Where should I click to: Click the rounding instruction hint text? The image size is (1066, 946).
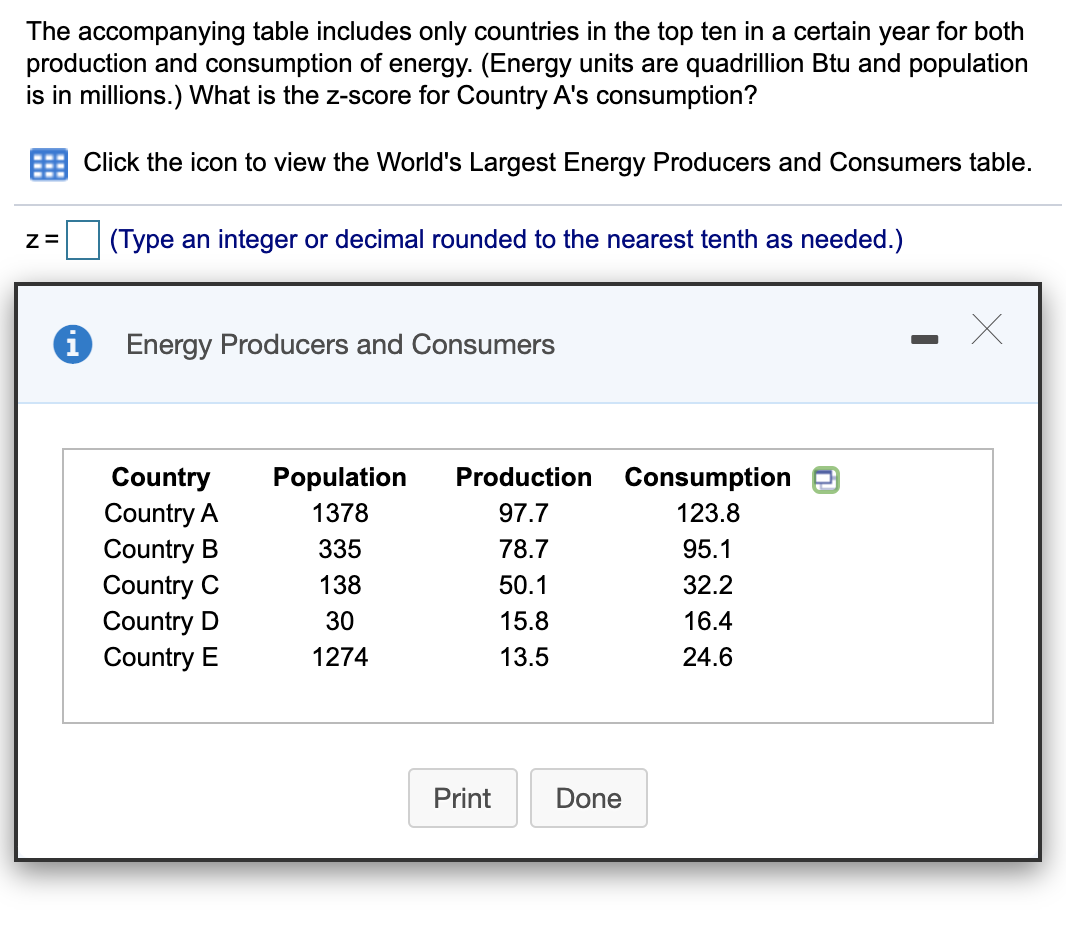pyautogui.click(x=506, y=239)
